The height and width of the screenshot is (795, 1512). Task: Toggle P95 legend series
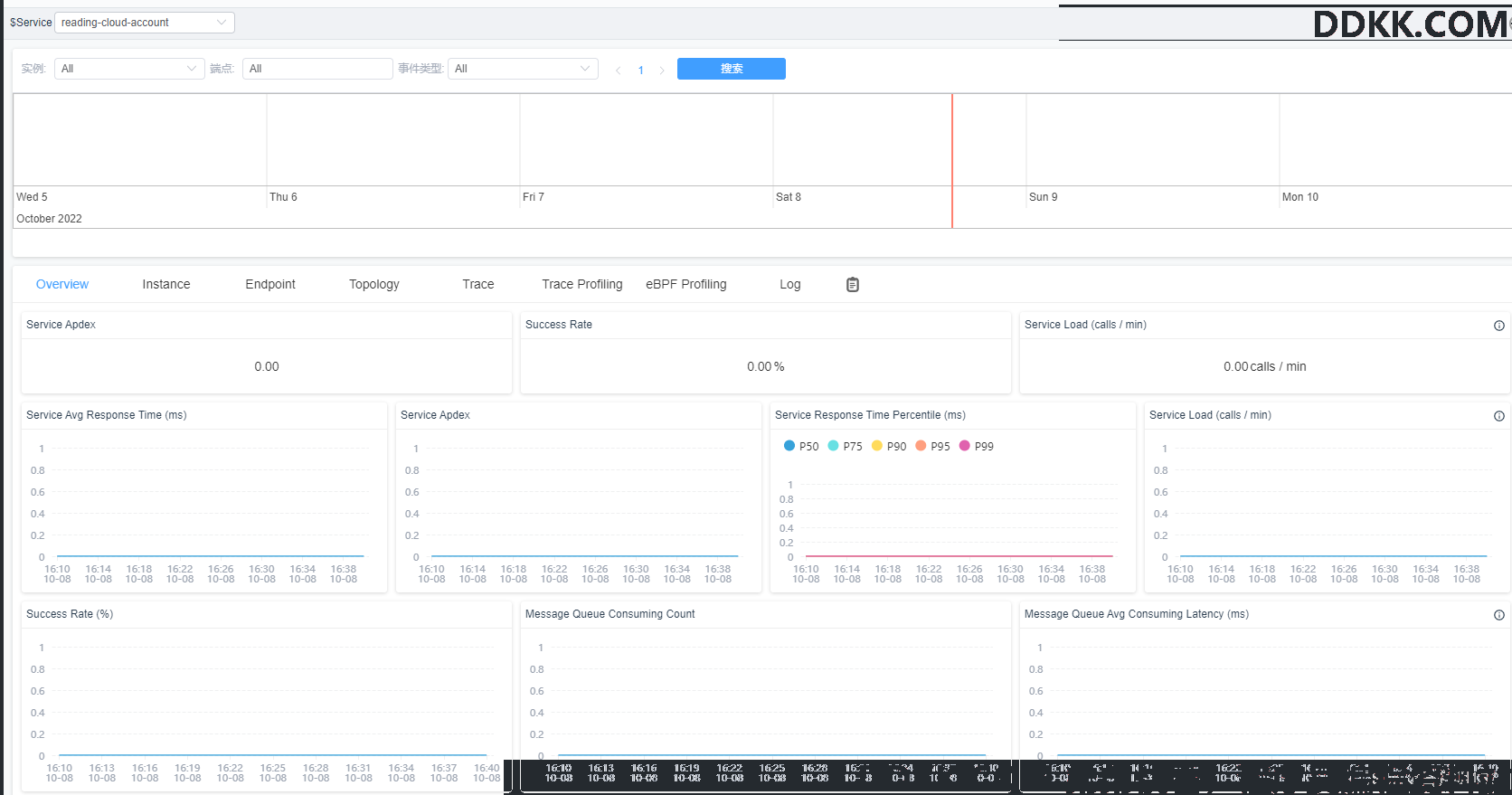point(933,446)
